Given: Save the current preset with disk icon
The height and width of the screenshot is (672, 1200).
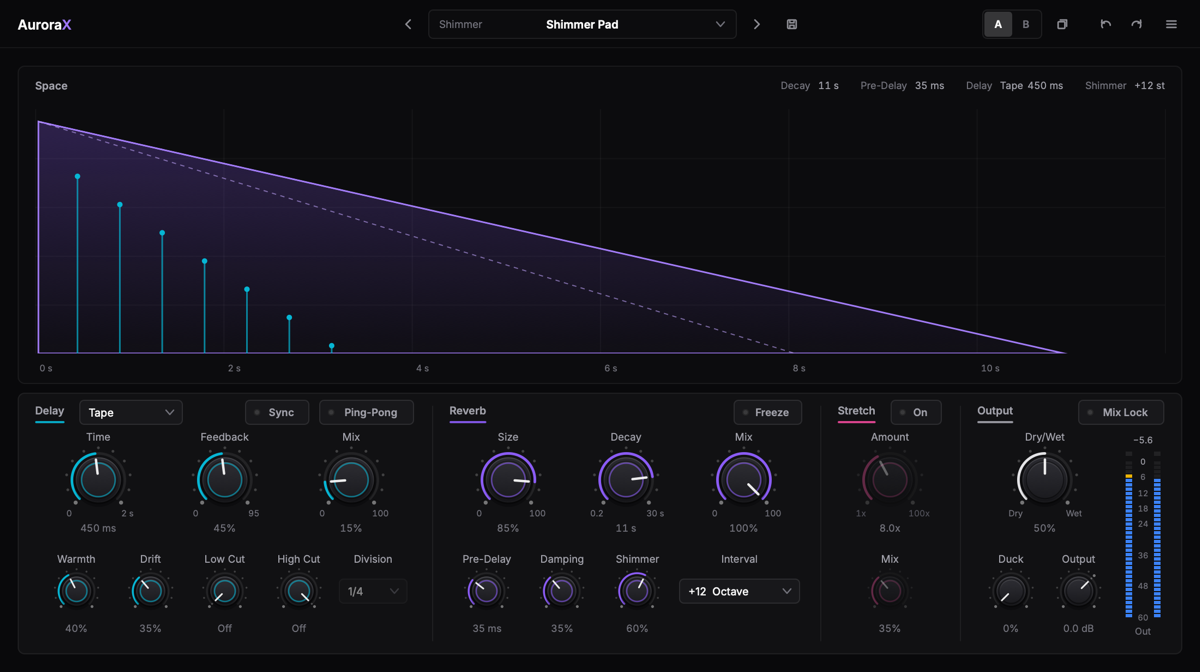Looking at the screenshot, I should (792, 24).
